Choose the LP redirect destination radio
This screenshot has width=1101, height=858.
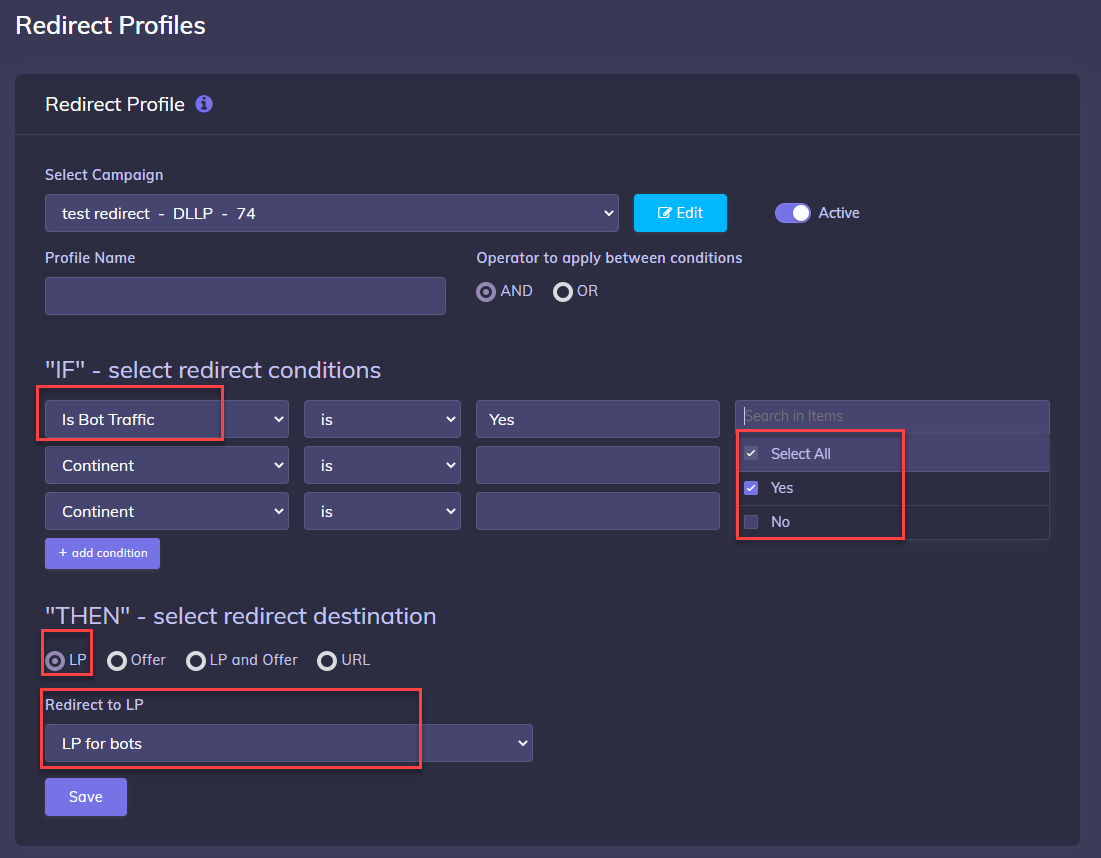(56, 661)
